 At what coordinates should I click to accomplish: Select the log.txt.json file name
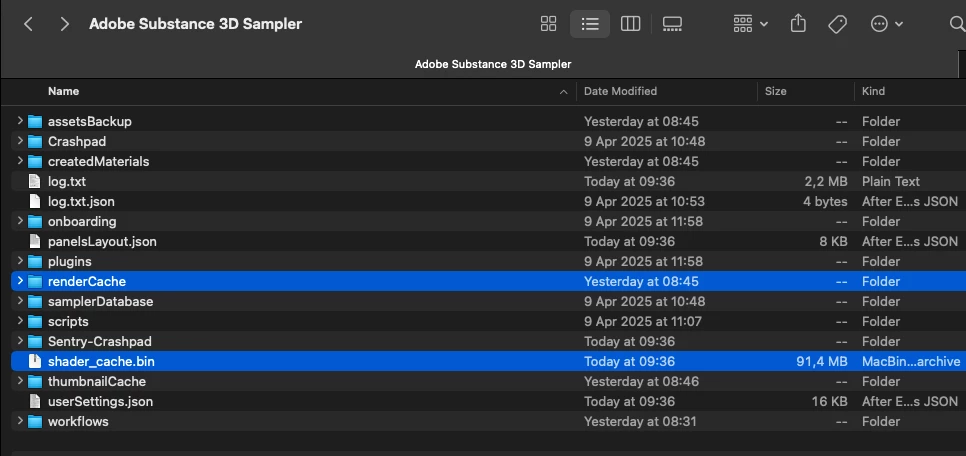(x=81, y=202)
